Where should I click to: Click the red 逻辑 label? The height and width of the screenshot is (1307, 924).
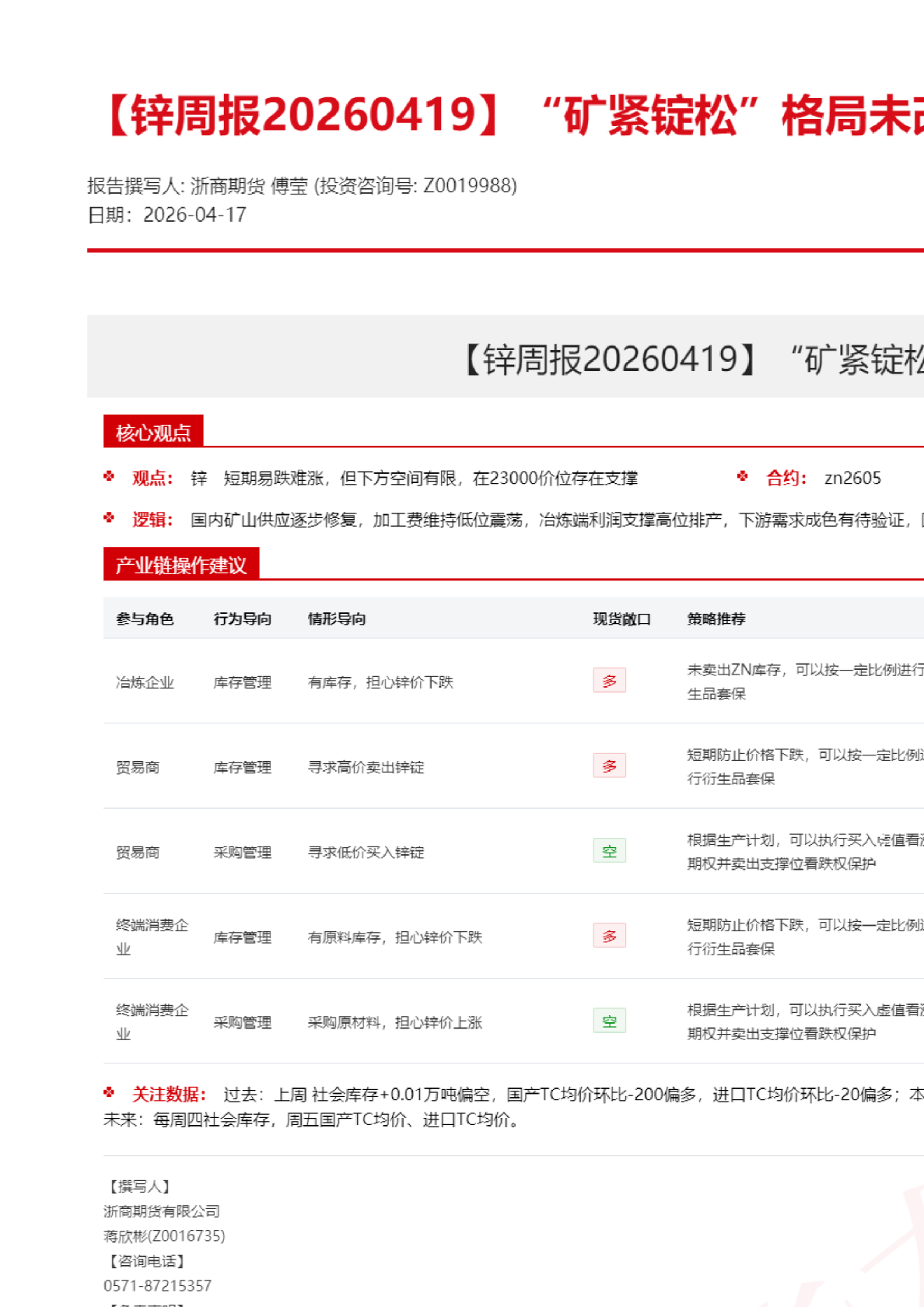point(152,519)
